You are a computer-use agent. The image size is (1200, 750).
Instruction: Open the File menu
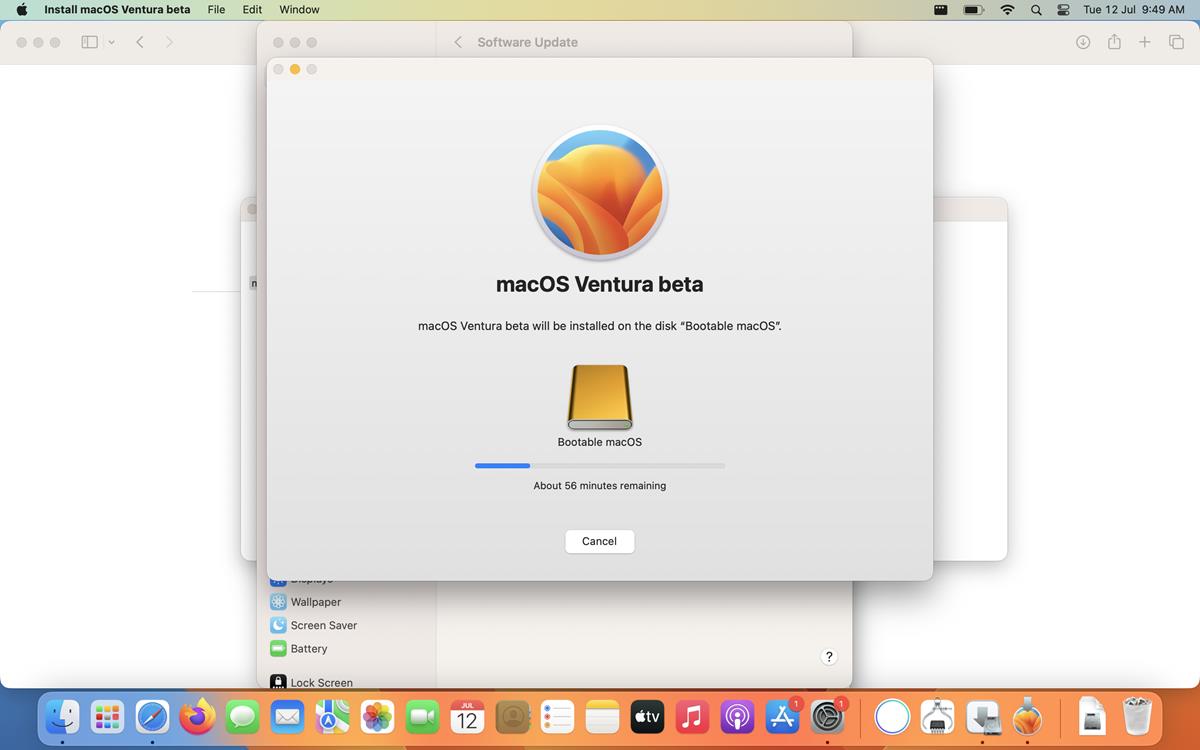coord(216,9)
